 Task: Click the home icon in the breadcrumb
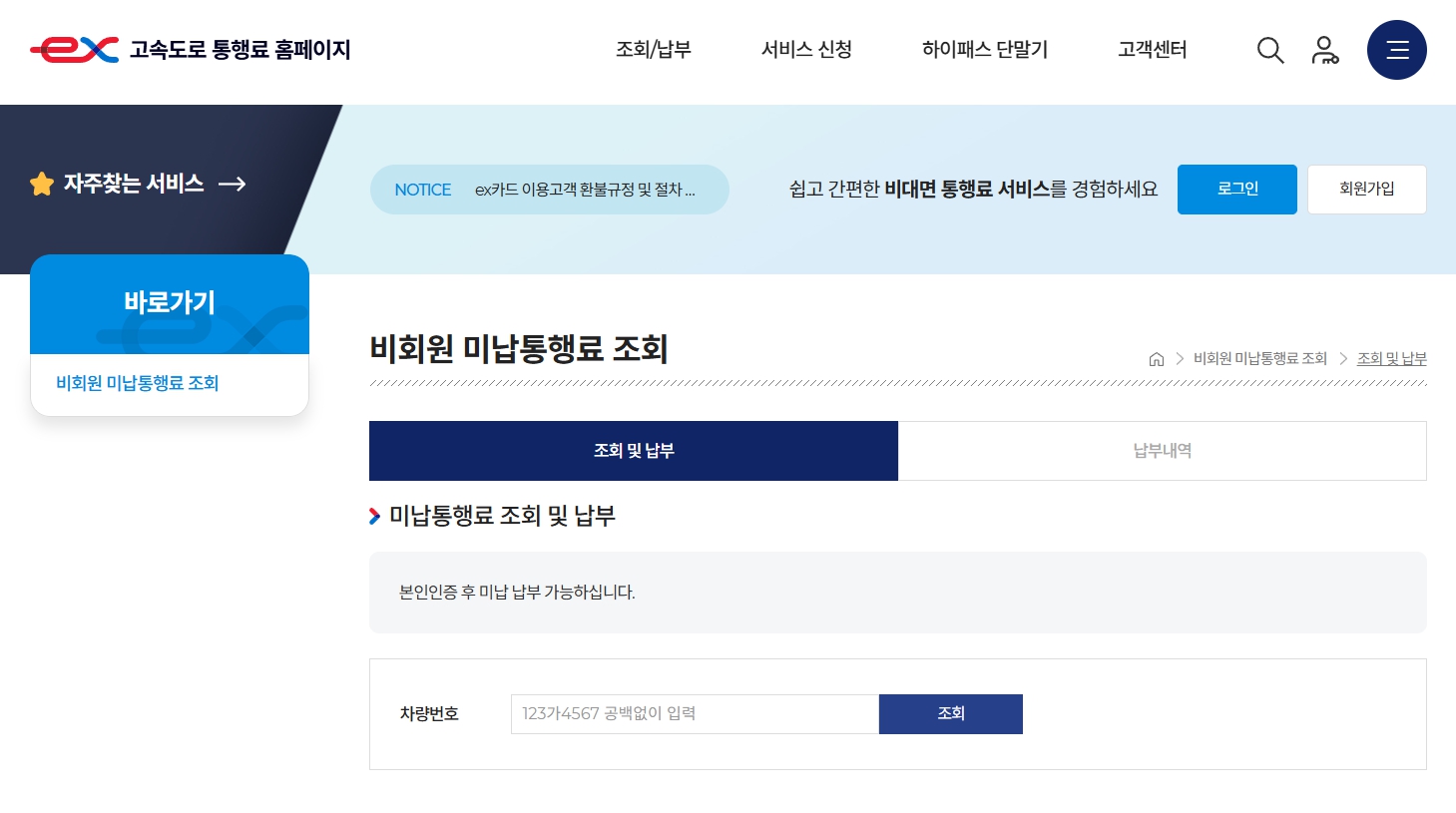(x=1156, y=358)
